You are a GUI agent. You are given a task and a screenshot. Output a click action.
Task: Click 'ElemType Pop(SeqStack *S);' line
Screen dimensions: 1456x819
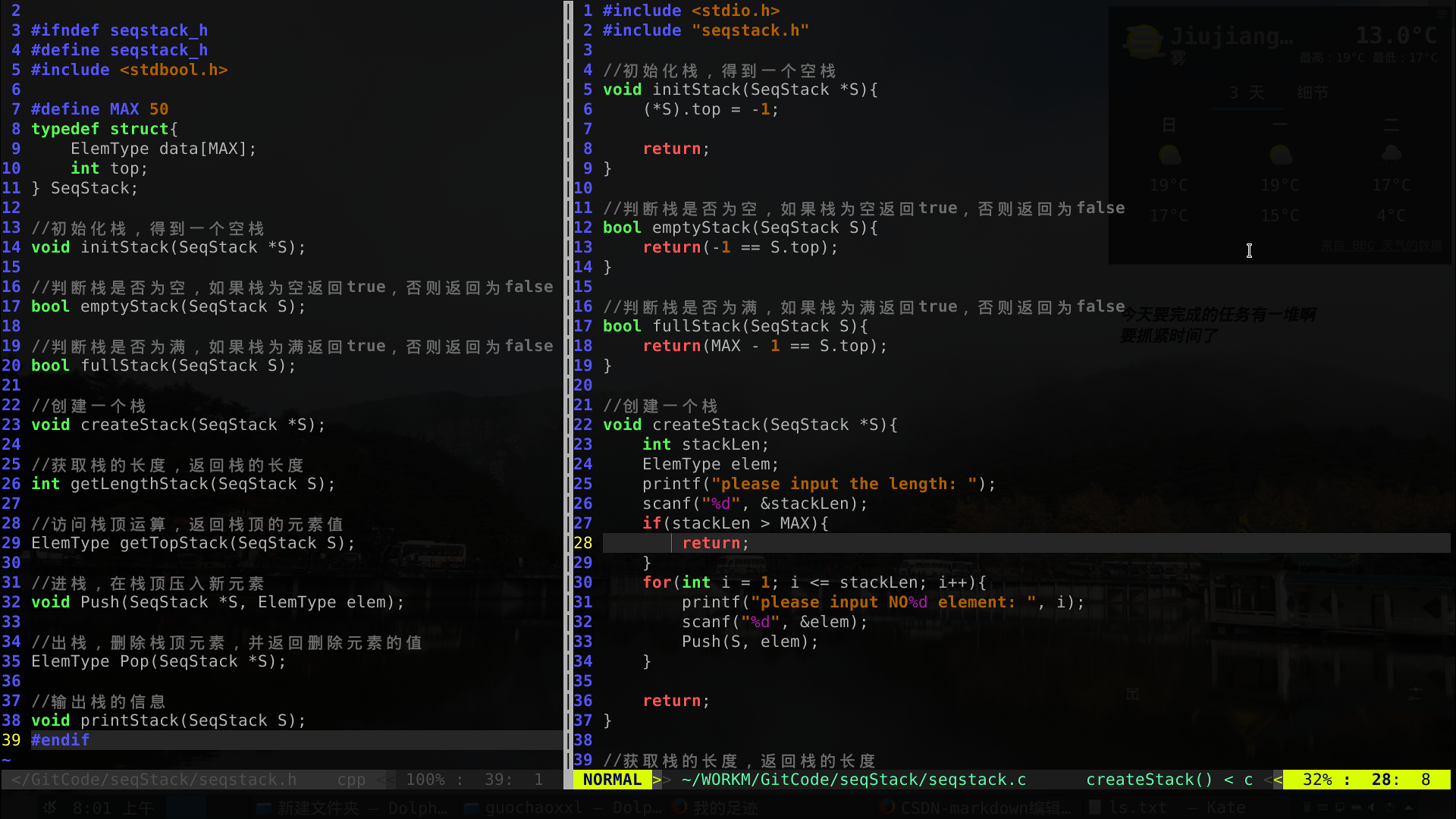click(159, 661)
